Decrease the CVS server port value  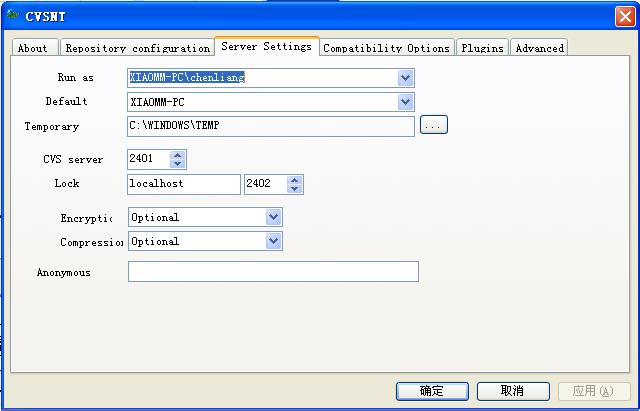(x=178, y=164)
